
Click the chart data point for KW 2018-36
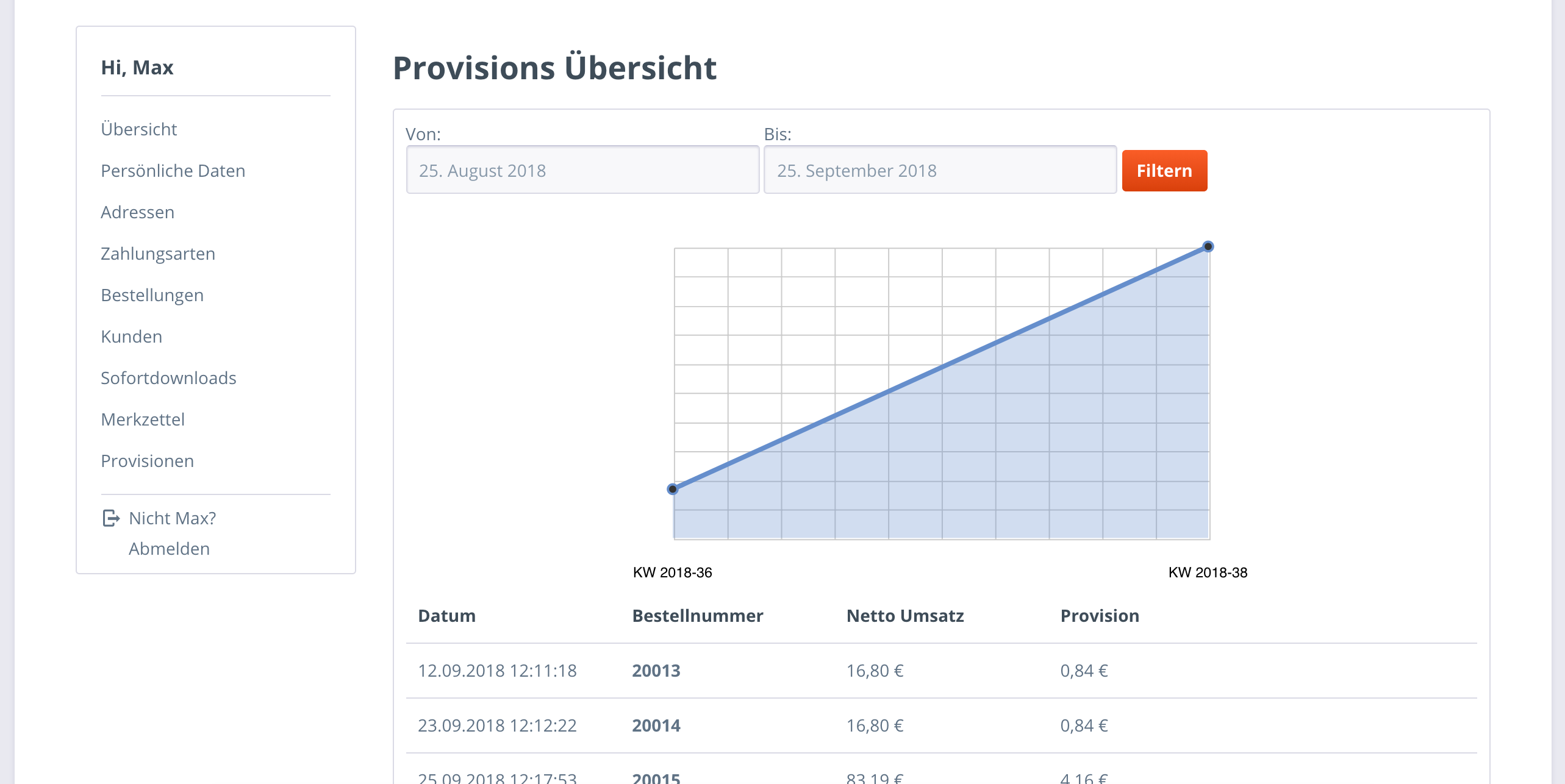tap(673, 489)
